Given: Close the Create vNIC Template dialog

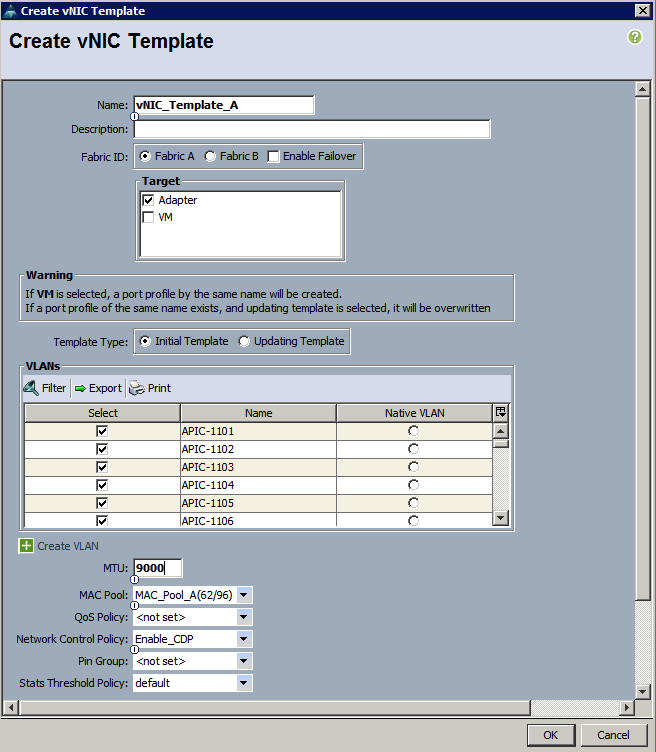Looking at the screenshot, I should (x=643, y=11).
